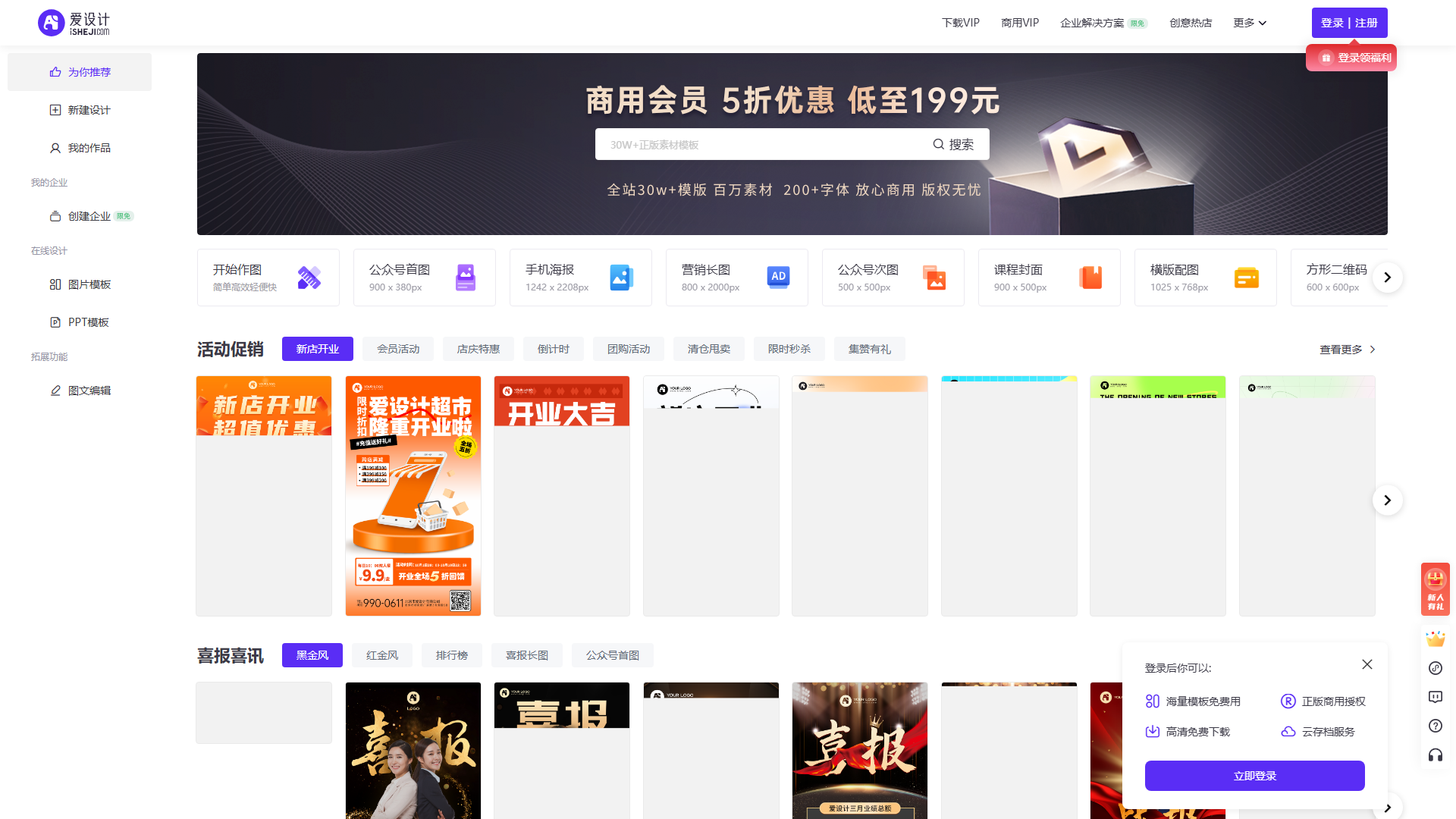
Task: Open the feedback message icon
Action: 1436,697
